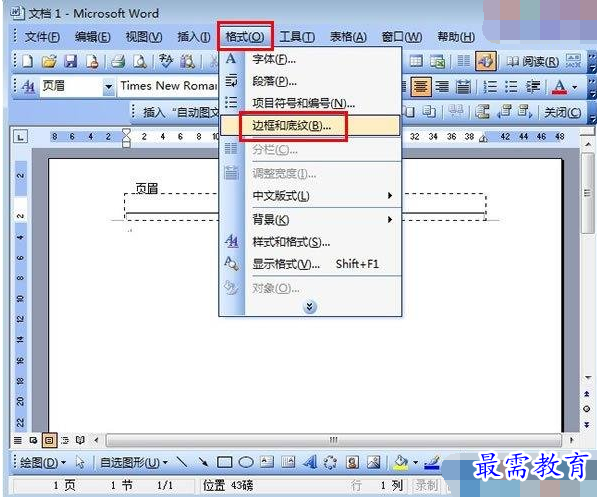Screen dimensions: 597x497
Task: Expand full Format menu with chevrons
Action: click(310, 307)
